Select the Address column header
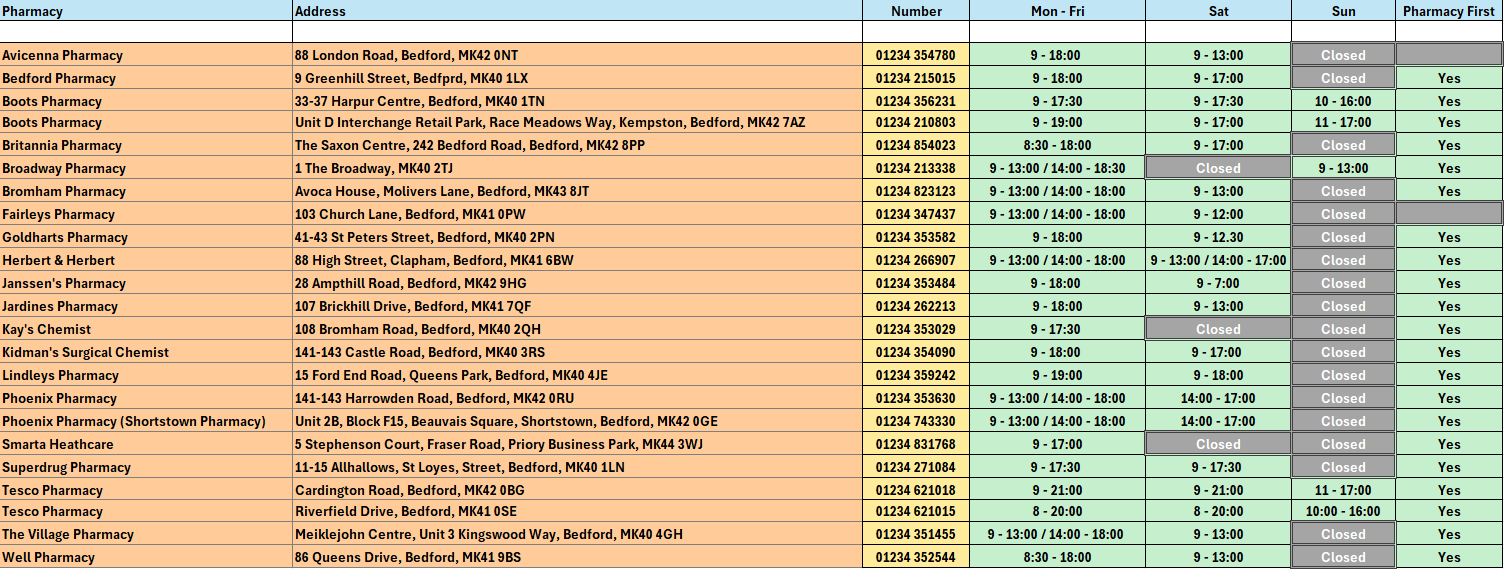The height and width of the screenshot is (569, 1504). [577, 11]
